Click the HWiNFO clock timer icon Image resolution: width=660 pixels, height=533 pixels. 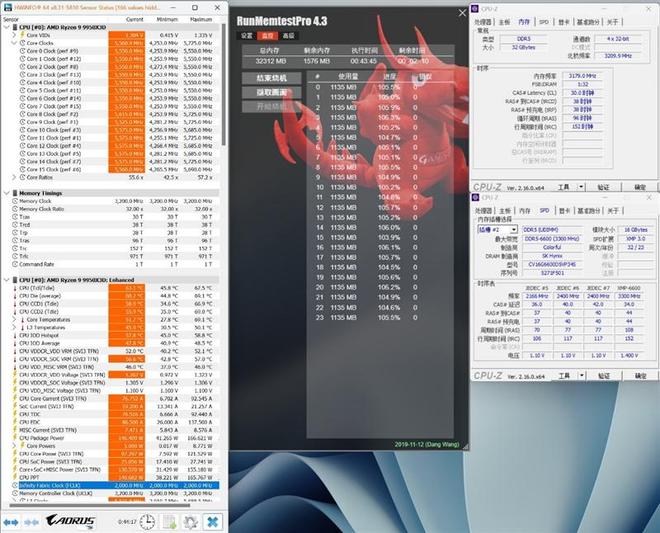[x=147, y=522]
